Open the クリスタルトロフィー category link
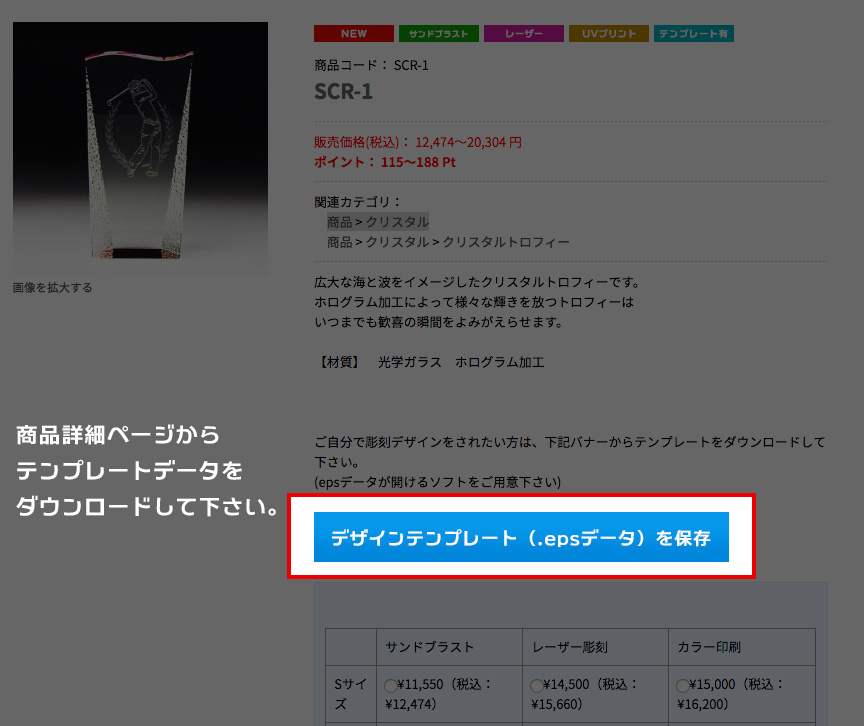Image resolution: width=864 pixels, height=726 pixels. point(506,242)
